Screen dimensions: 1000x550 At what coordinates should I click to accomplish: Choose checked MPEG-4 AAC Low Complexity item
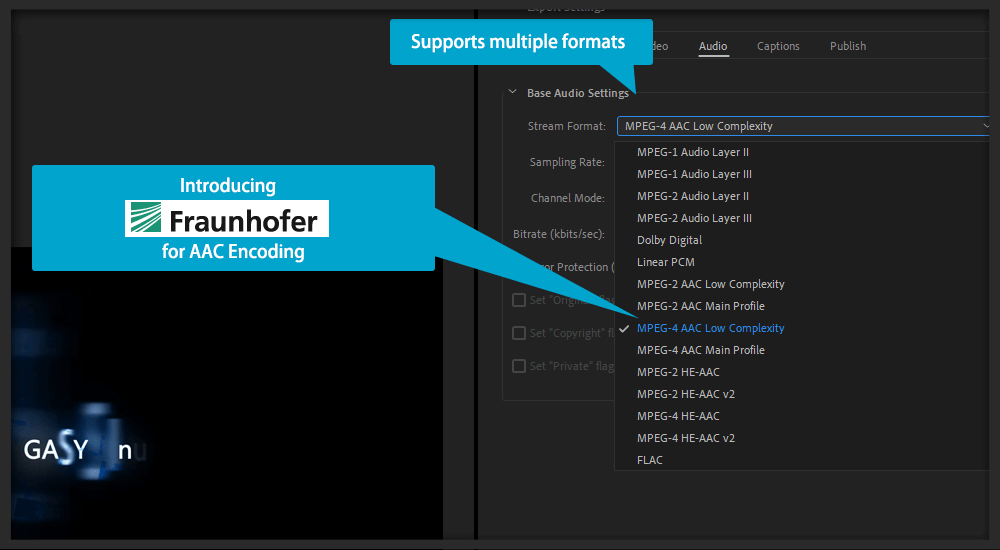click(x=710, y=329)
